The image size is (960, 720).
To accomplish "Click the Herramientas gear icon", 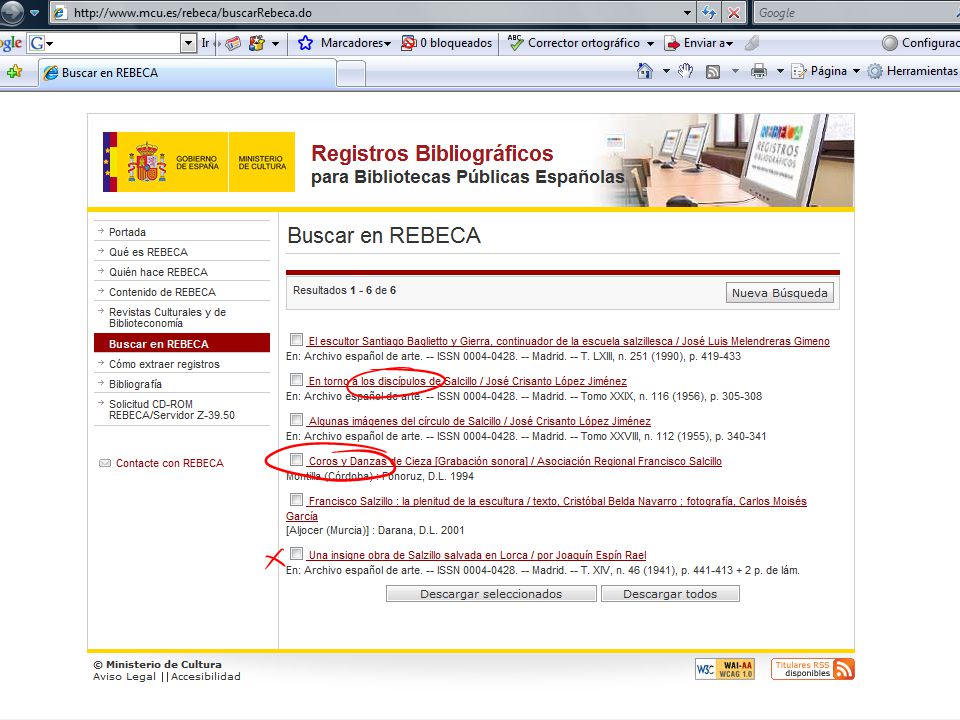I will 875,71.
